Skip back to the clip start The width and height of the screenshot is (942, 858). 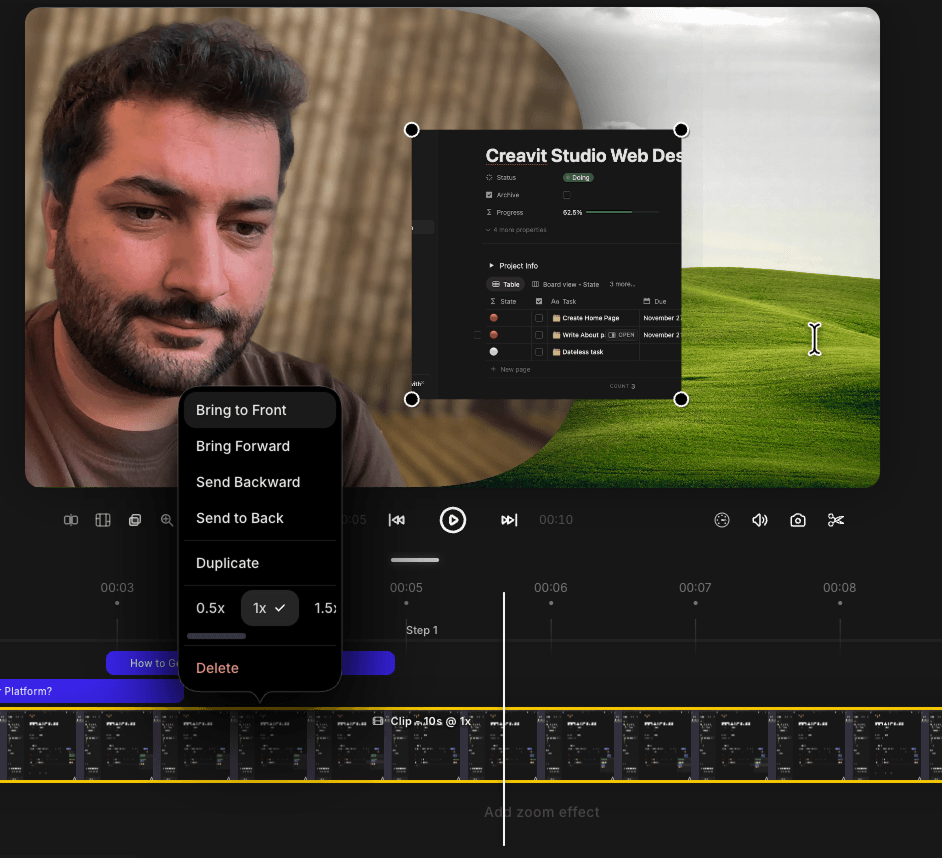click(397, 520)
